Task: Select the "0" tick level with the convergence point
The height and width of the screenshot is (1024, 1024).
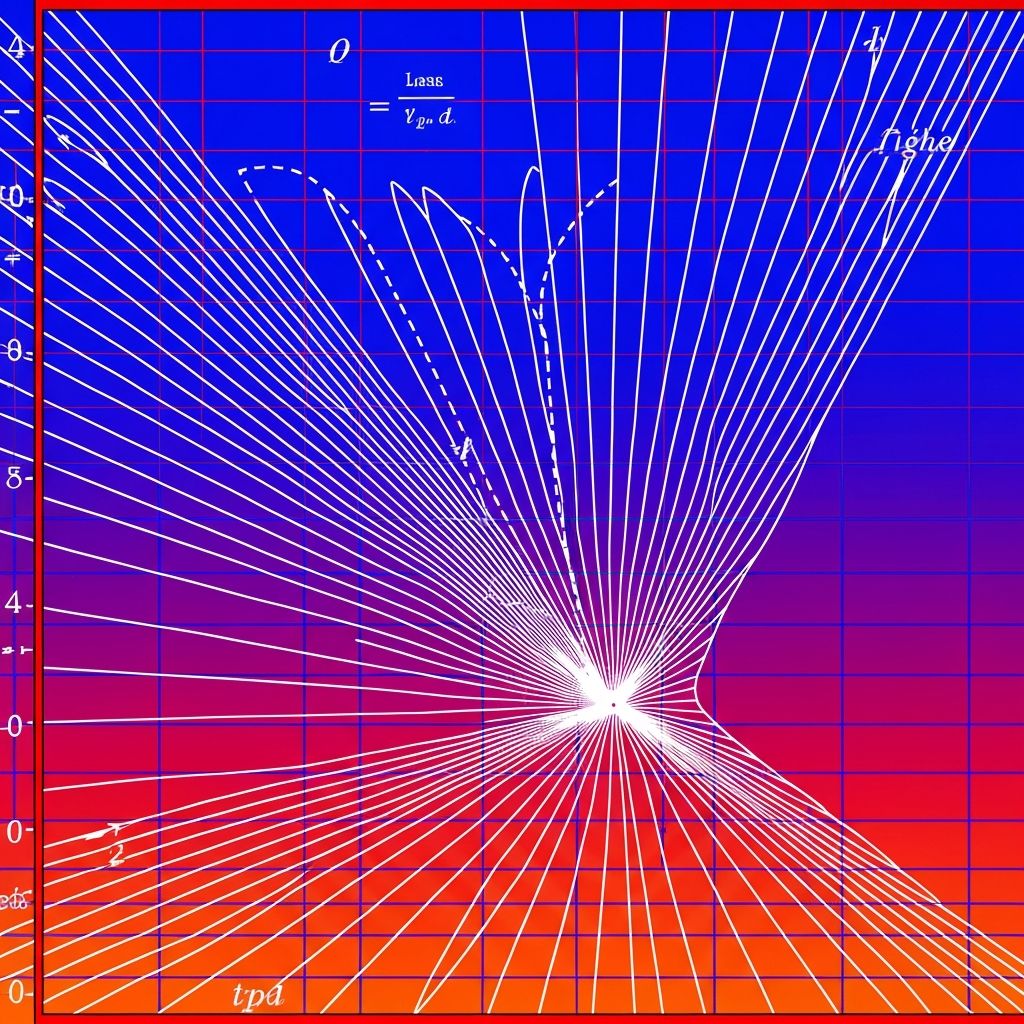Action: click(14, 725)
